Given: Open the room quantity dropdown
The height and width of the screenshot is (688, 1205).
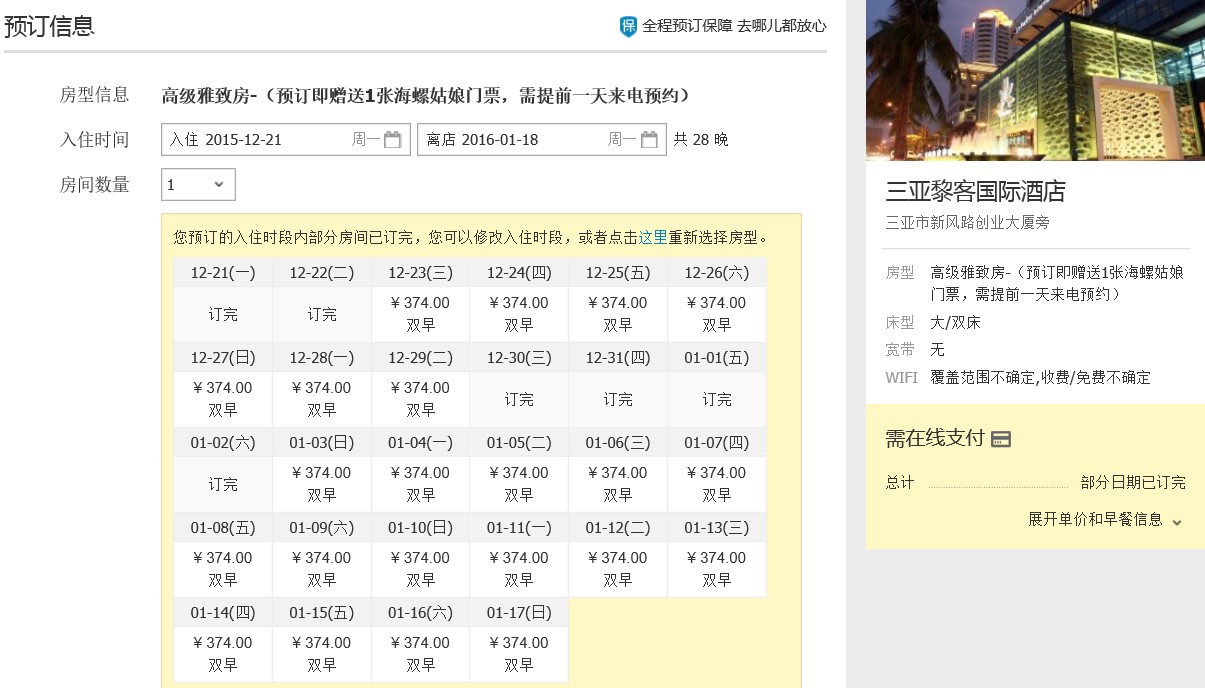Looking at the screenshot, I should click(x=198, y=185).
